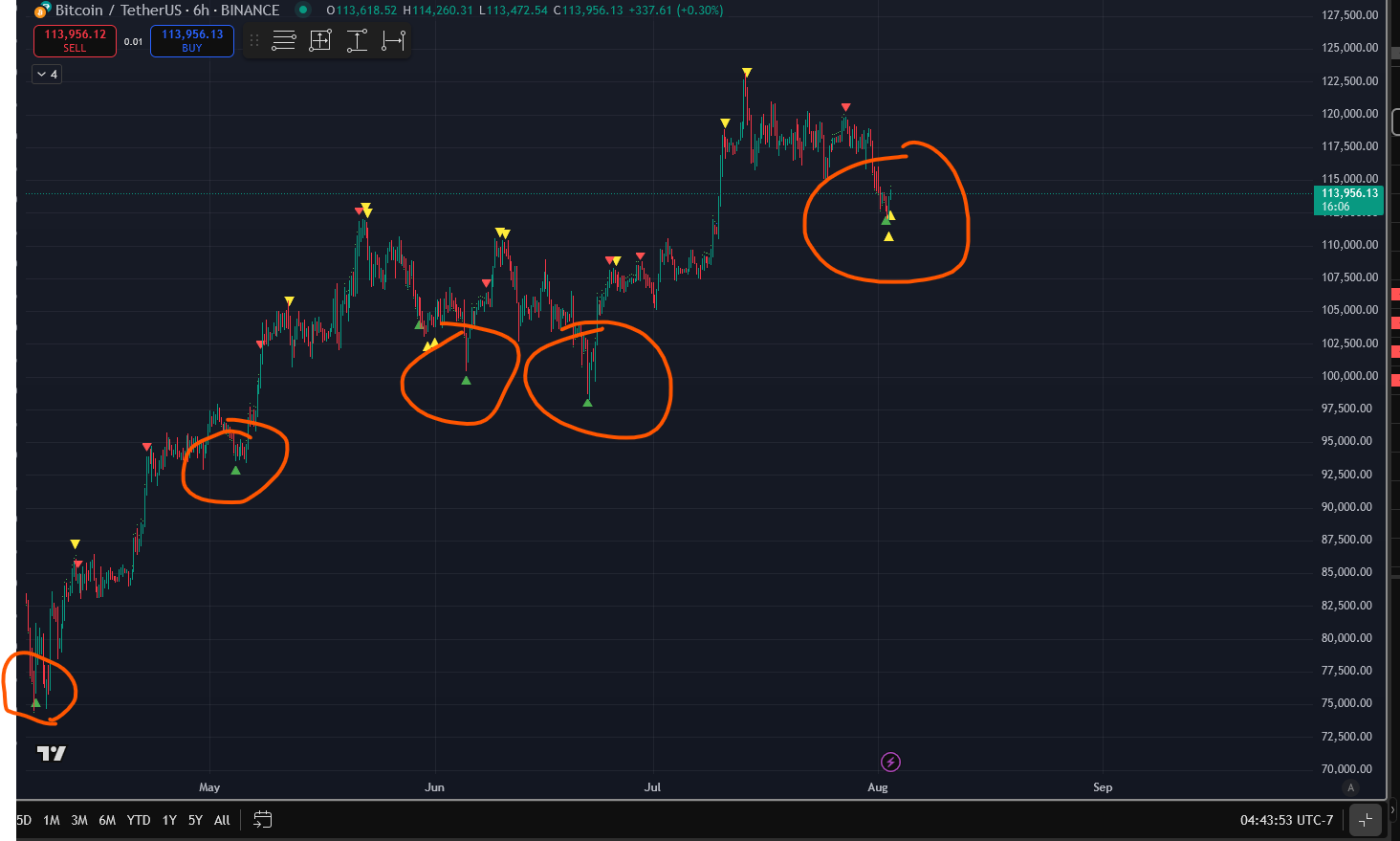Click the green marker under the late-June low

tap(587, 403)
